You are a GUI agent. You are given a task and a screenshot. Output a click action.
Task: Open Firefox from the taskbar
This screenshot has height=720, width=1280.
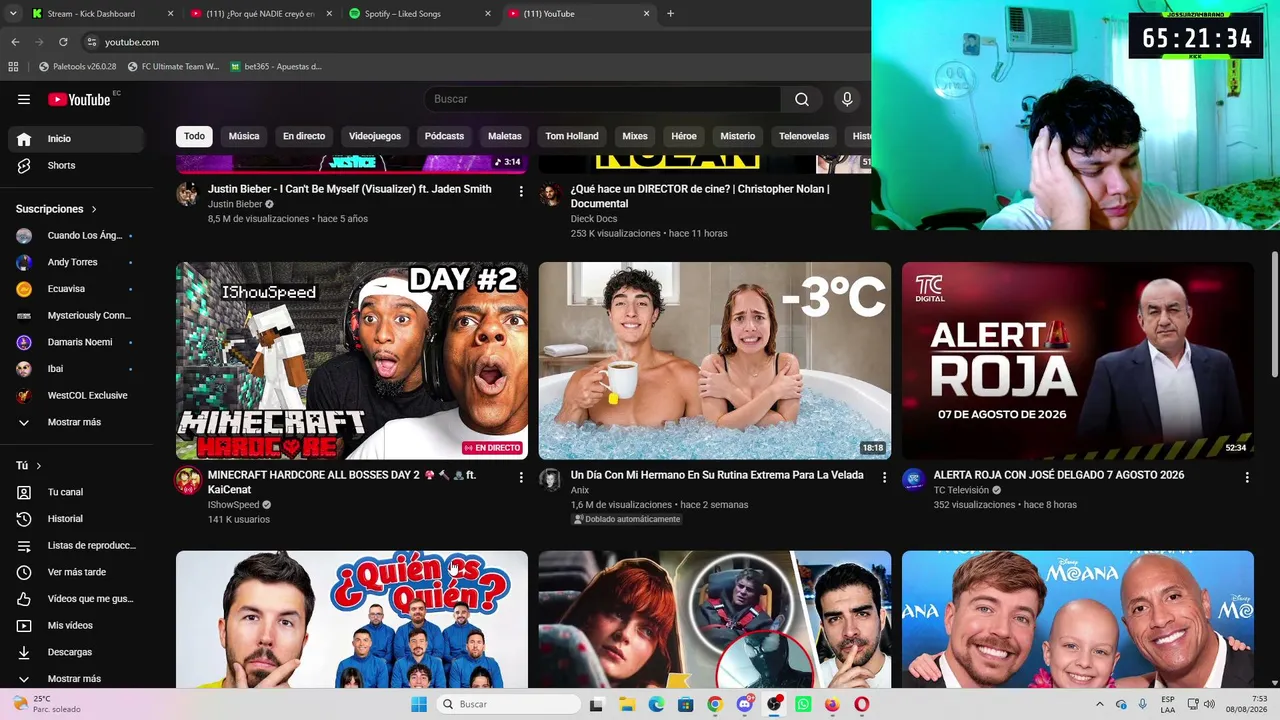pos(832,704)
